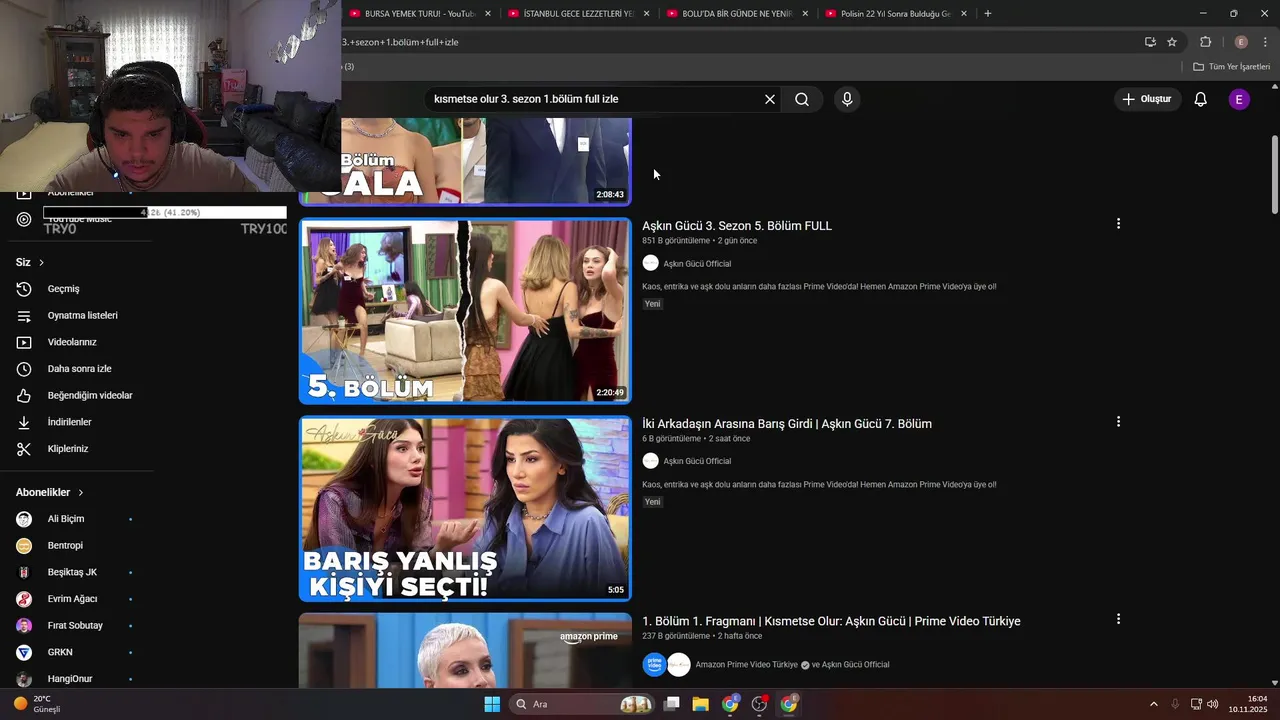The image size is (1280, 720).
Task: Open the 16:04 clock and date panel
Action: tap(1248, 704)
